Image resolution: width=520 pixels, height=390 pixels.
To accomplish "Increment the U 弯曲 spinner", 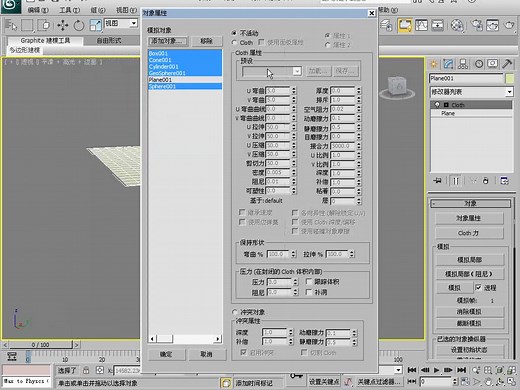I will (294, 89).
